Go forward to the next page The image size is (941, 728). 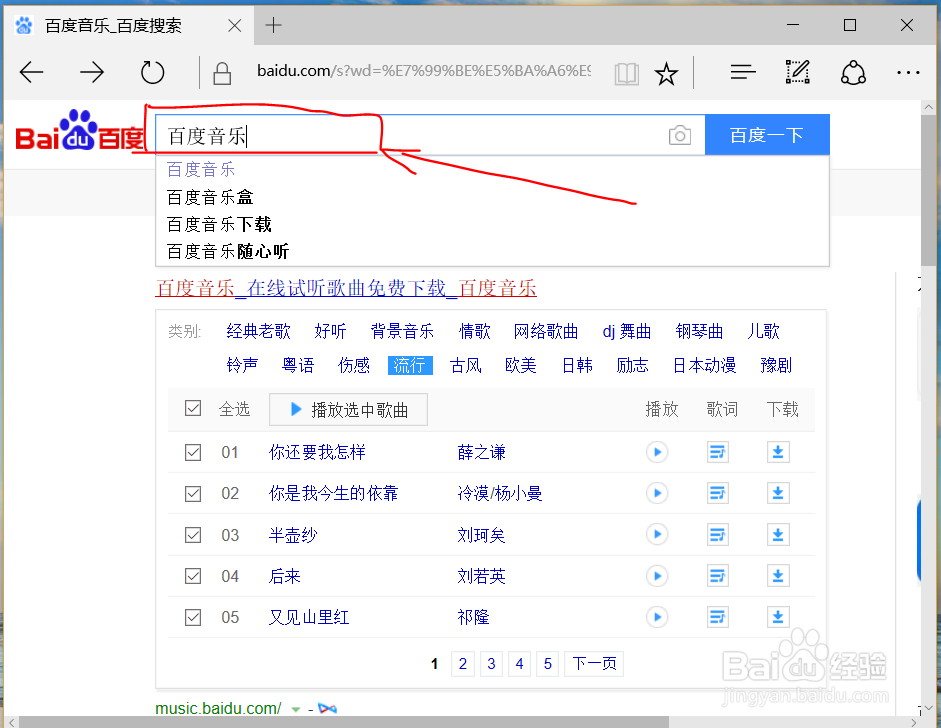(92, 73)
